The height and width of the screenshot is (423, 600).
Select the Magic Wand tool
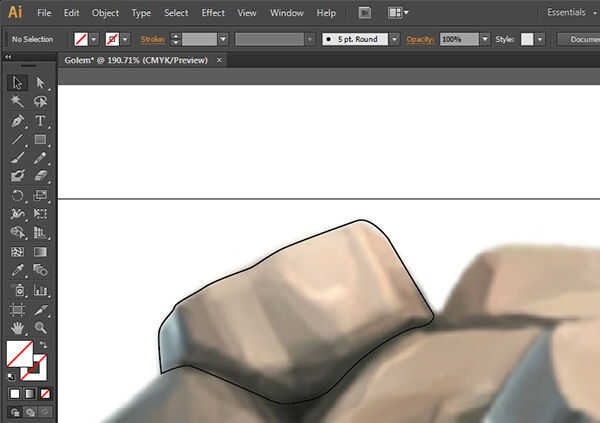17,101
